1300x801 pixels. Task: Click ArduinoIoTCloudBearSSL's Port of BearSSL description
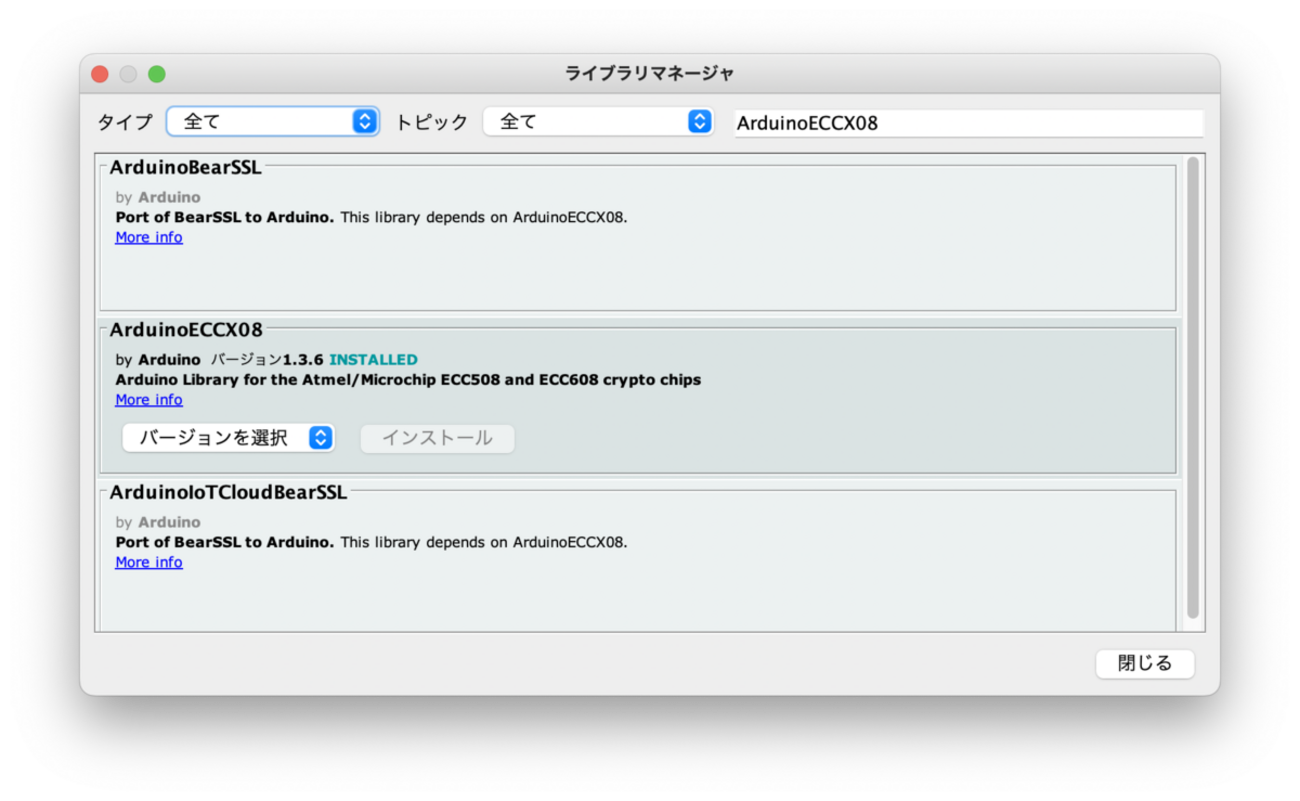[x=371, y=542]
